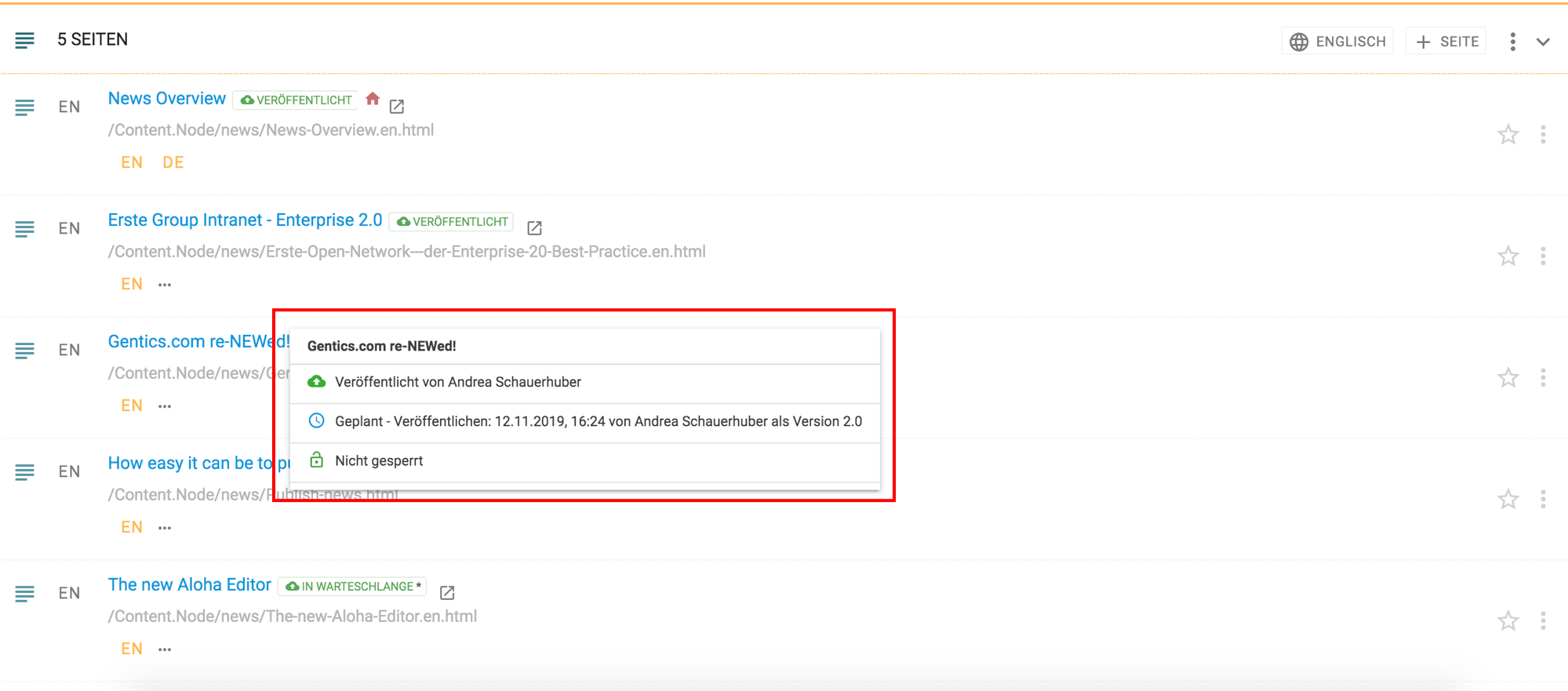The width and height of the screenshot is (1568, 691).
Task: Open News Overview in new window icon
Action: point(397,106)
